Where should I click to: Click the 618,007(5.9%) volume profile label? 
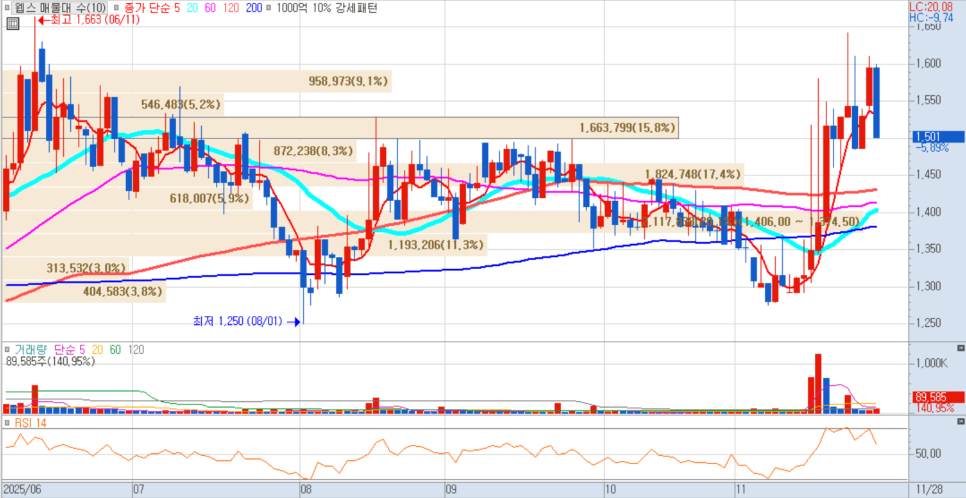[209, 198]
